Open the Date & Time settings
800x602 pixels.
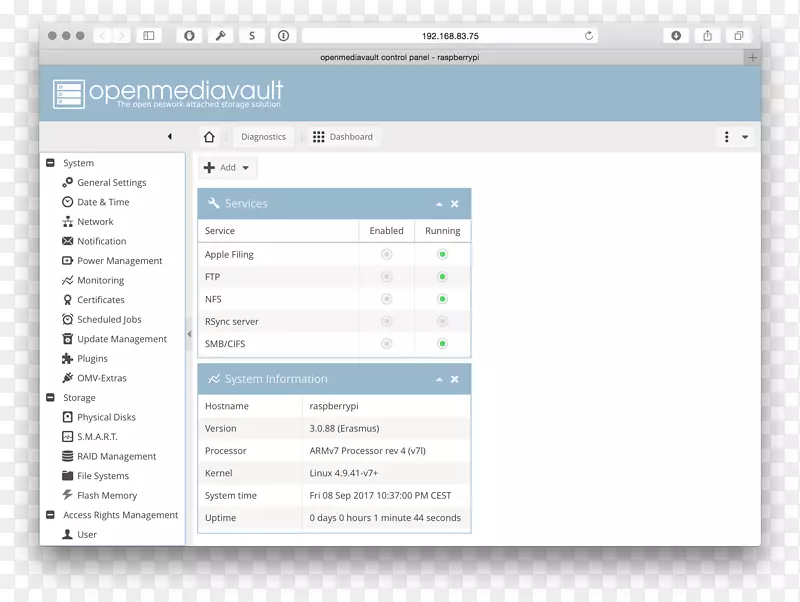(103, 202)
